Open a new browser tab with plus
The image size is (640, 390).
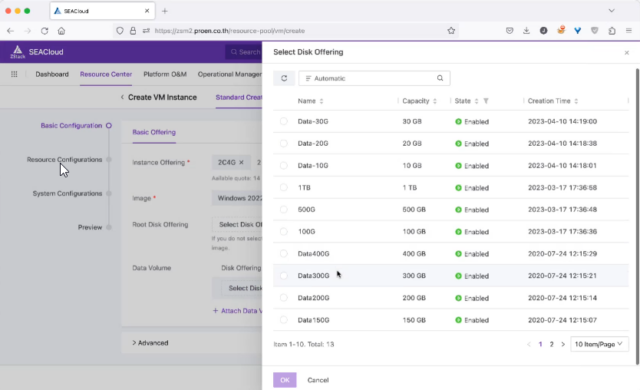[x=164, y=11]
